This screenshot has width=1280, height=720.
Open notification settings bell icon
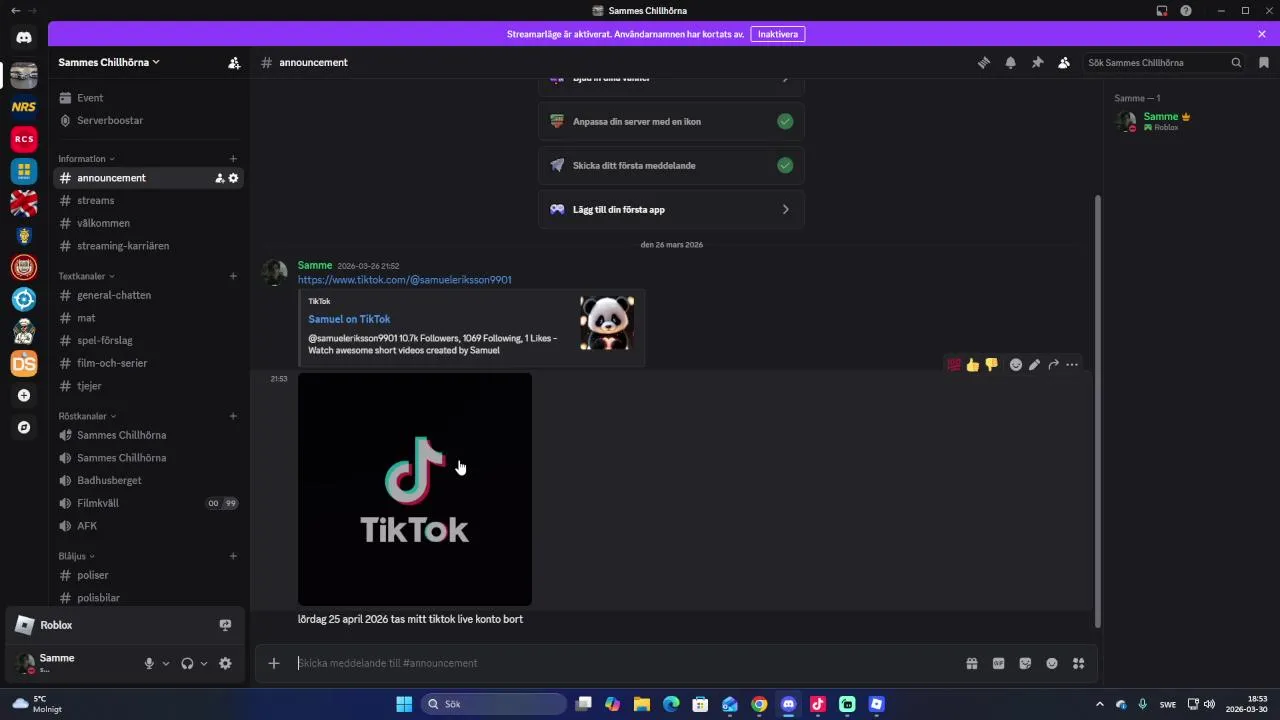tap(1011, 62)
